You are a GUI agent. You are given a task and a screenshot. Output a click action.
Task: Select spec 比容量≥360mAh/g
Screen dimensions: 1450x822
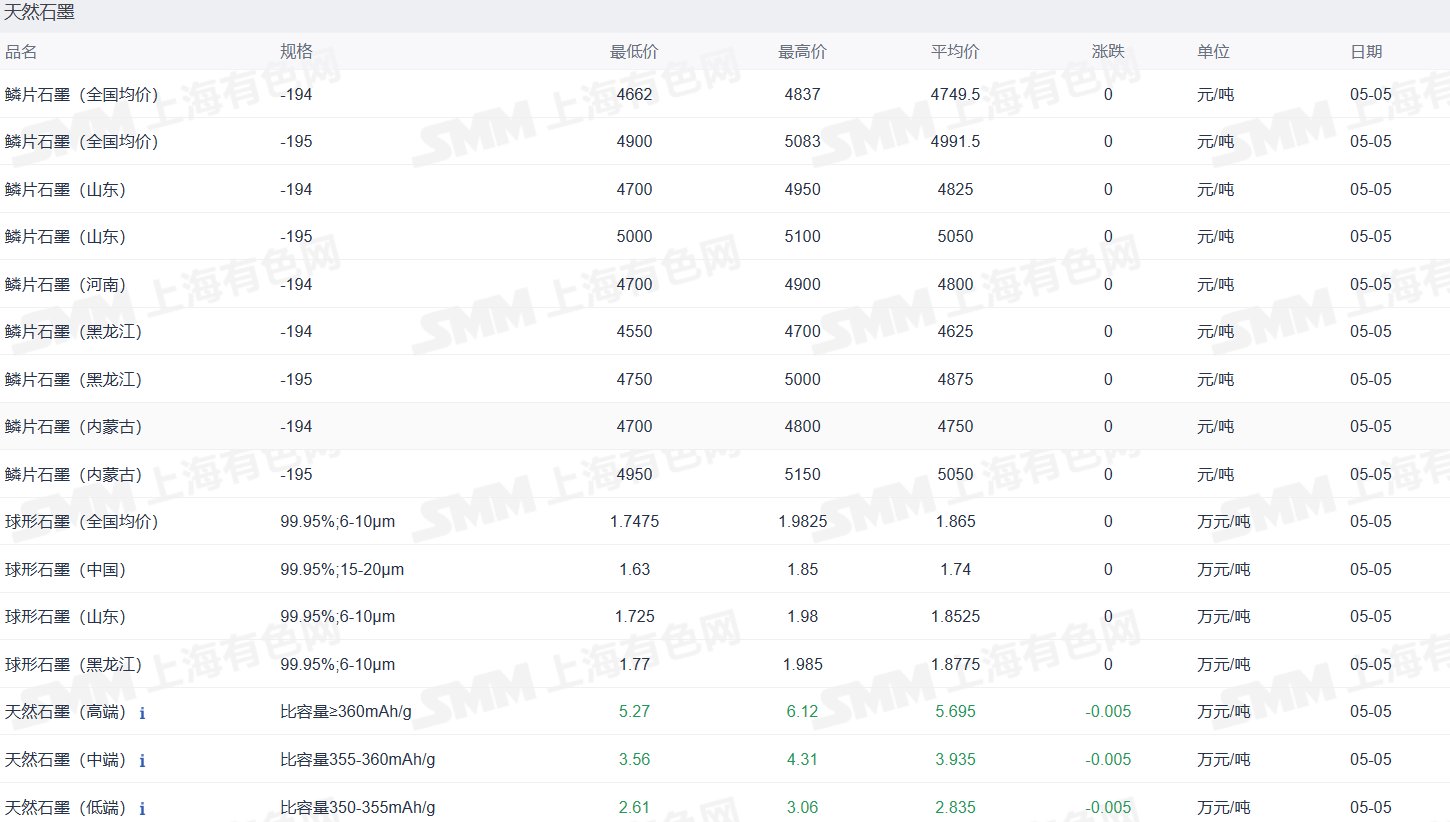pos(348,712)
